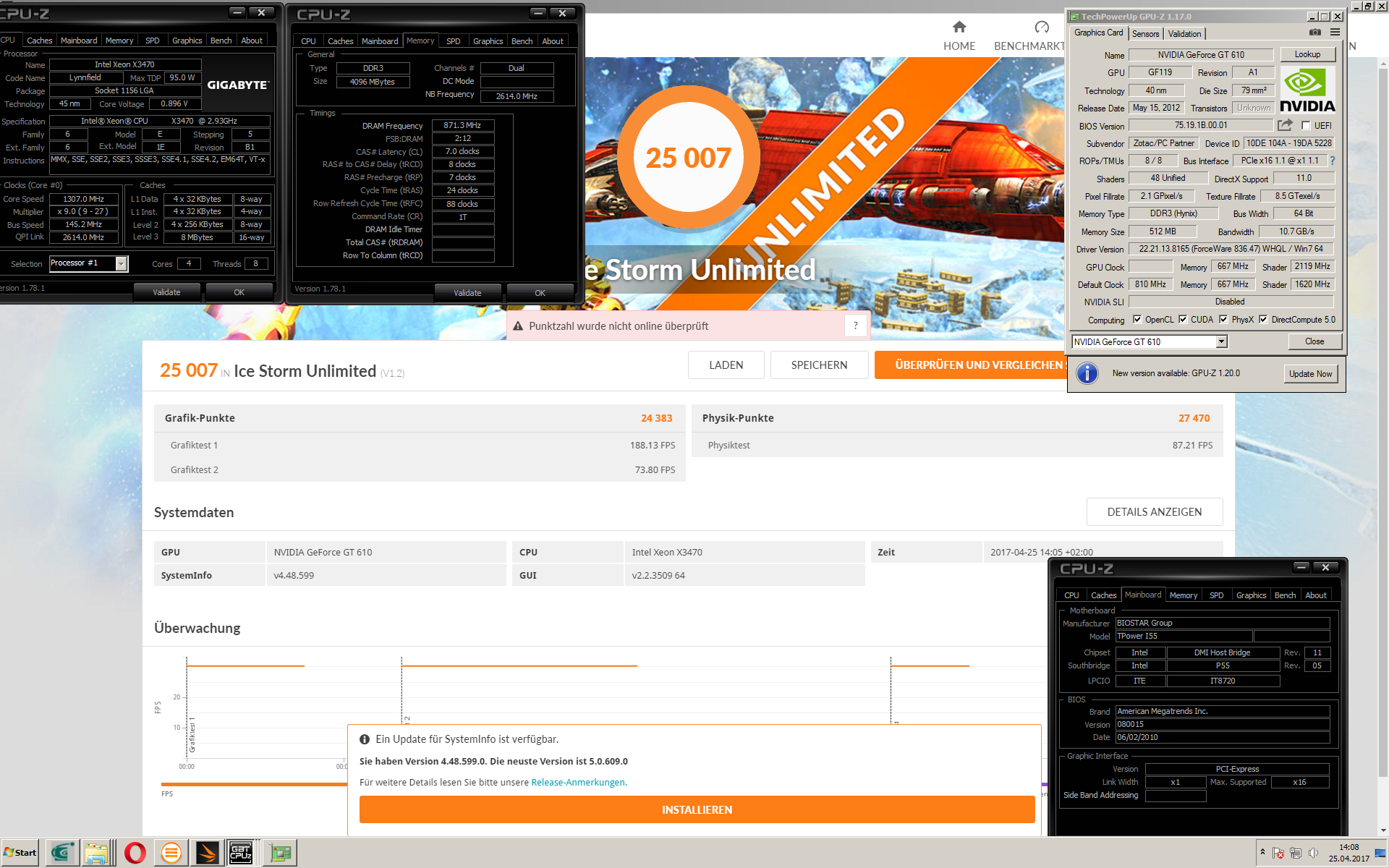Toggle the PhysX checkbox
The height and width of the screenshot is (868, 1389).
1223,319
